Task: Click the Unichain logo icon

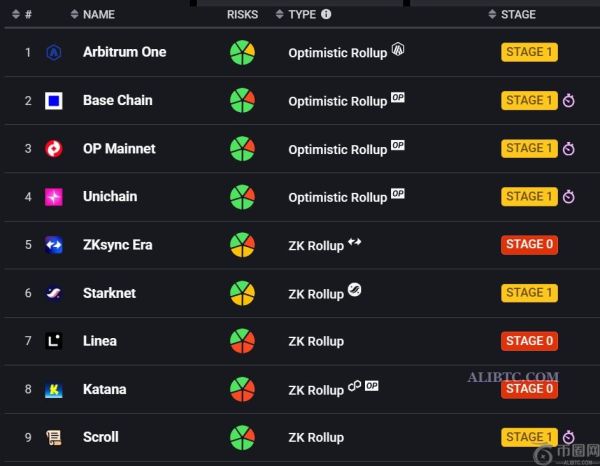Action: (x=54, y=197)
